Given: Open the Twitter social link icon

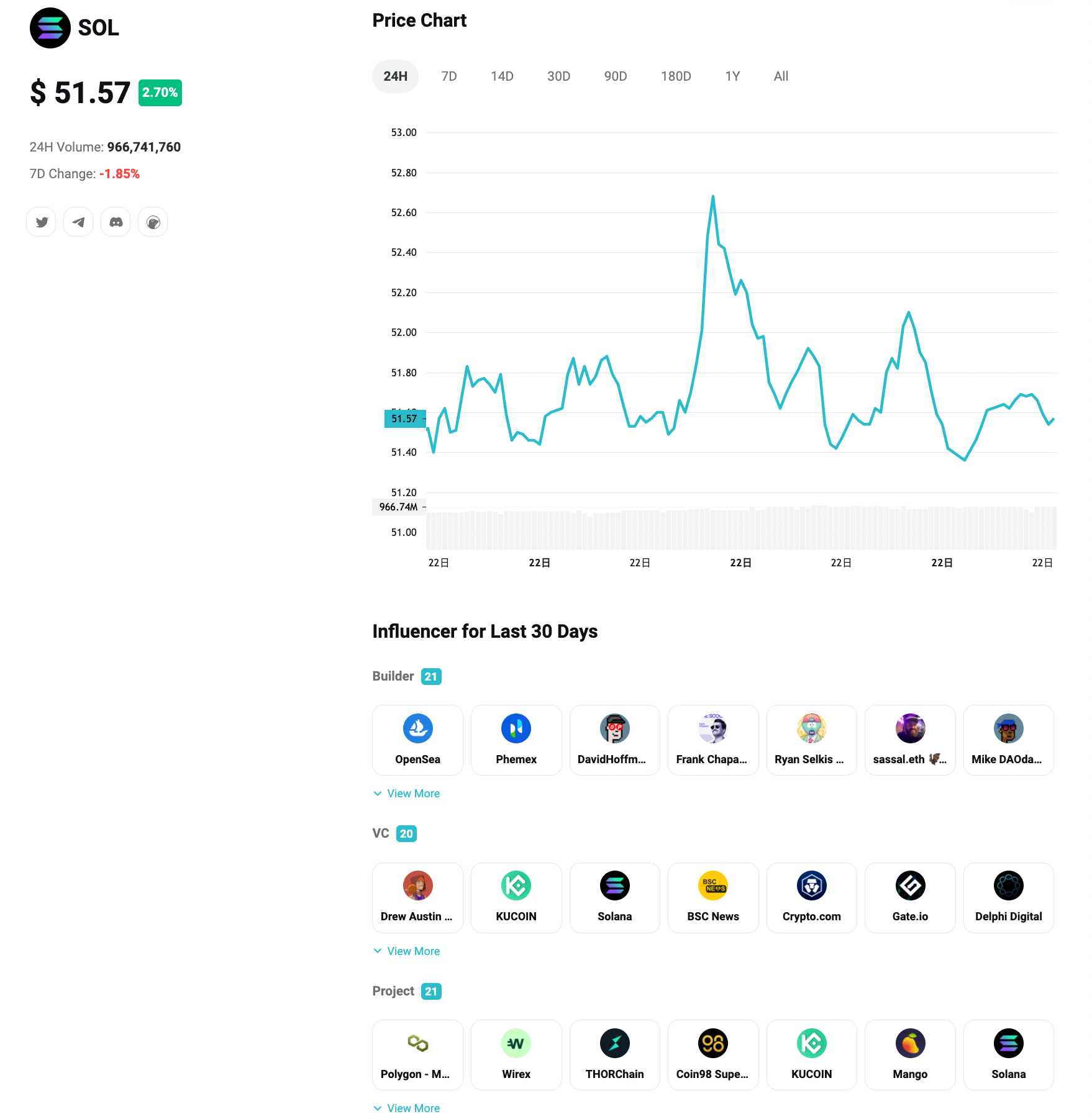Looking at the screenshot, I should 42,222.
